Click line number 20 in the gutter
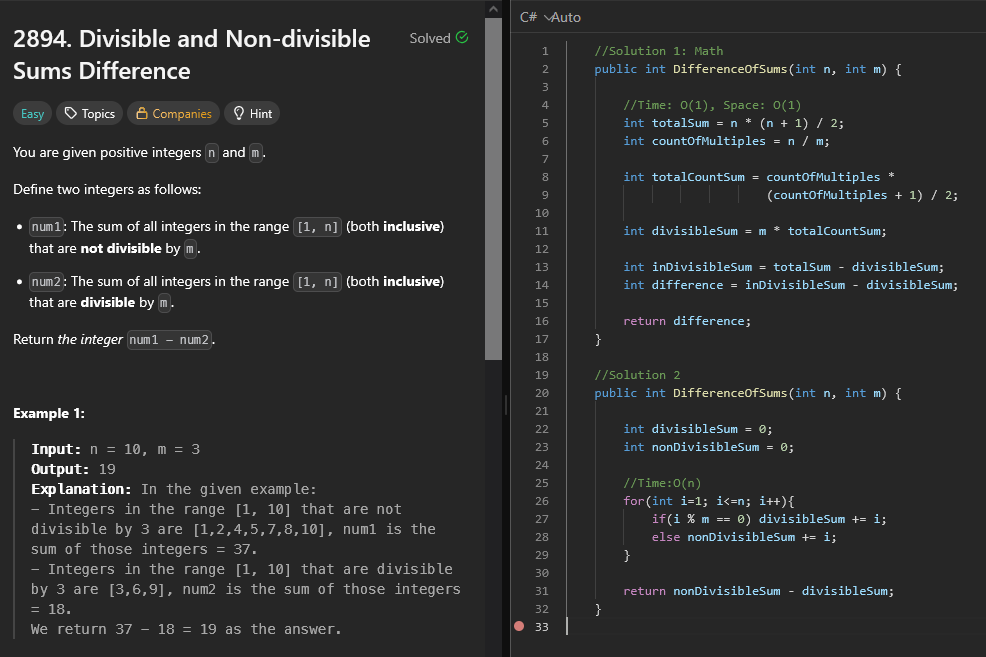This screenshot has height=657, width=986. [x=541, y=393]
